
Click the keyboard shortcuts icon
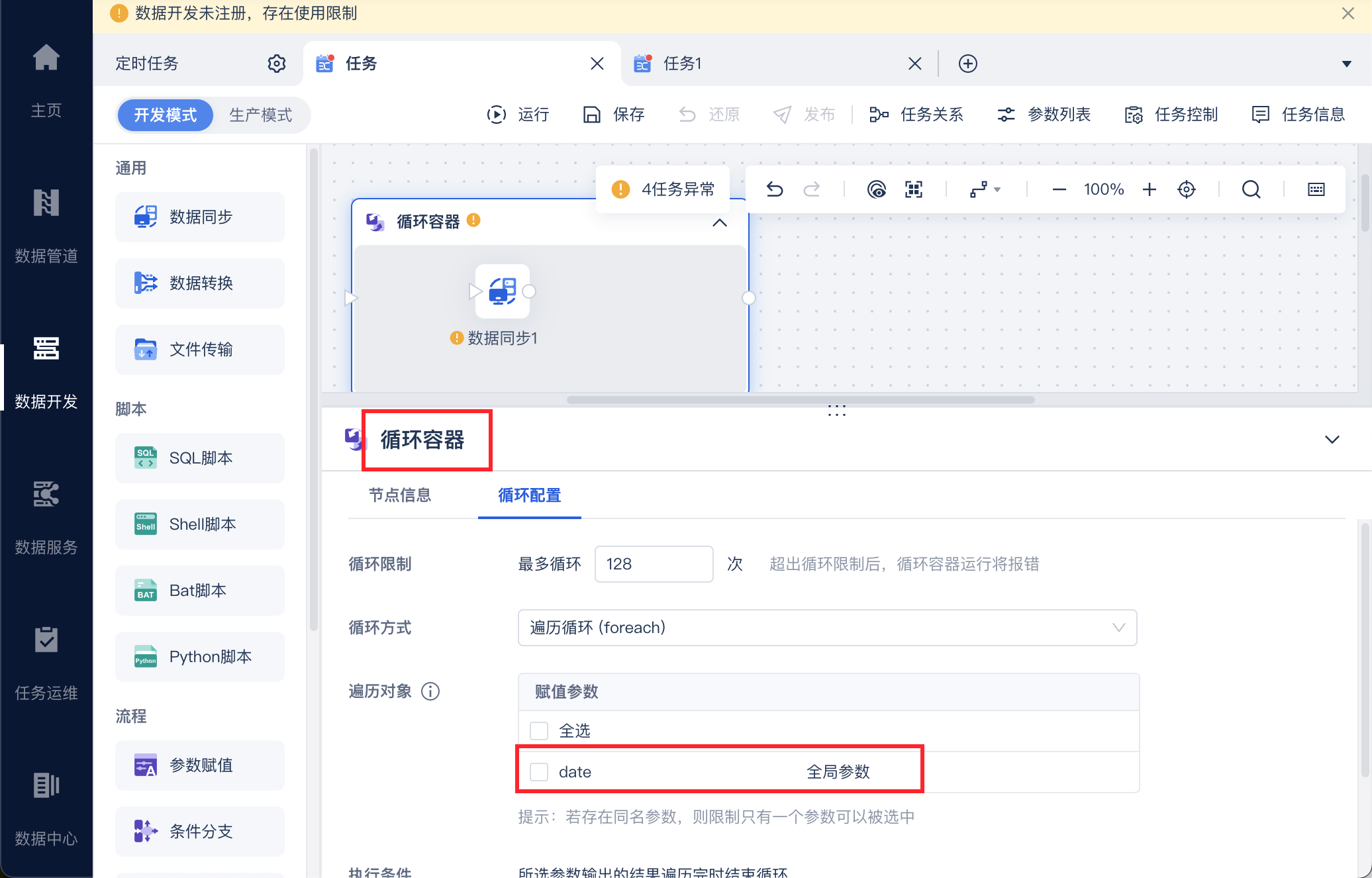click(1316, 189)
